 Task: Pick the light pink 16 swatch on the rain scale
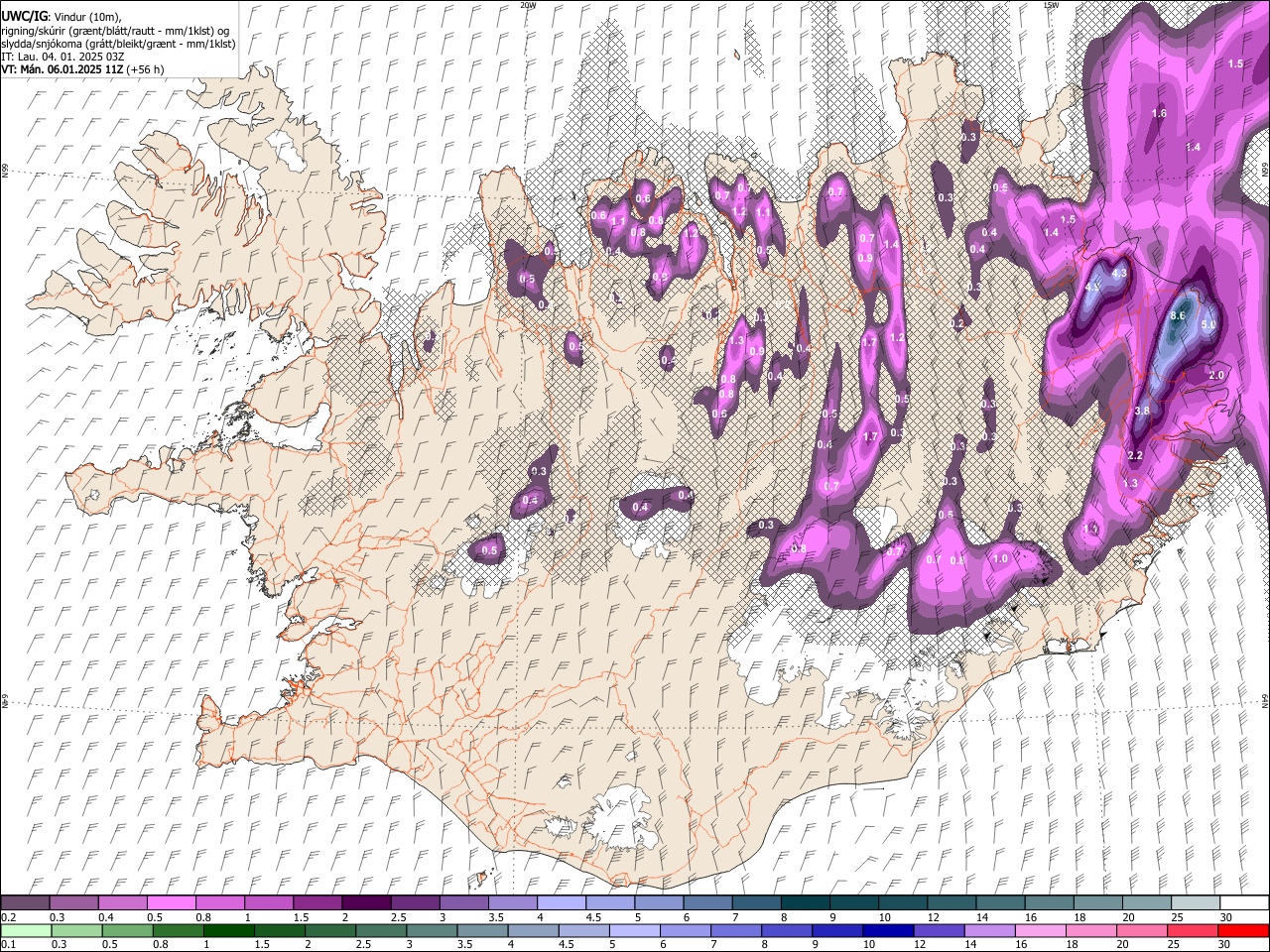[x=1039, y=930]
